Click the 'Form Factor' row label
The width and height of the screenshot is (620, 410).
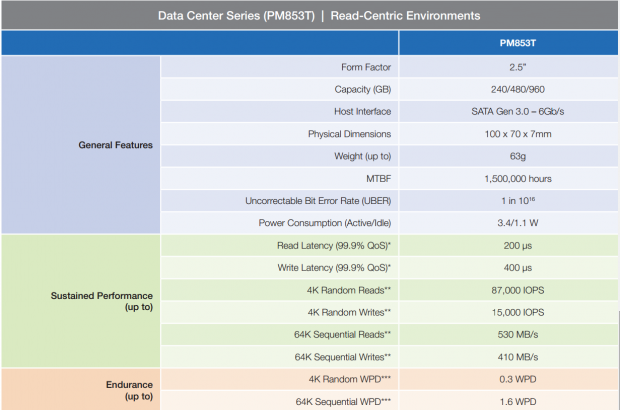[366, 67]
